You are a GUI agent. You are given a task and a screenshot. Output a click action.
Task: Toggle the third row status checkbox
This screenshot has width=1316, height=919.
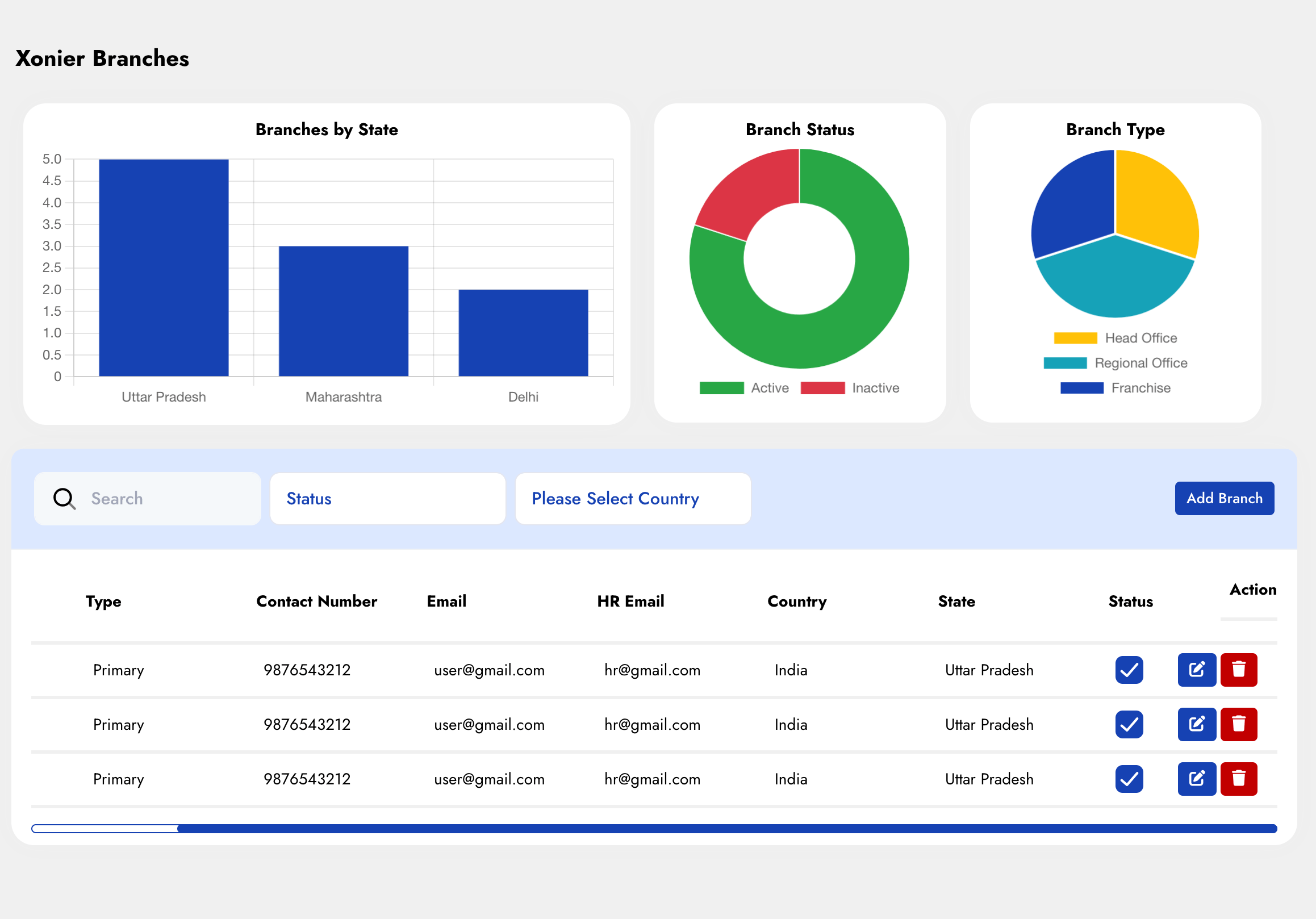click(1129, 779)
